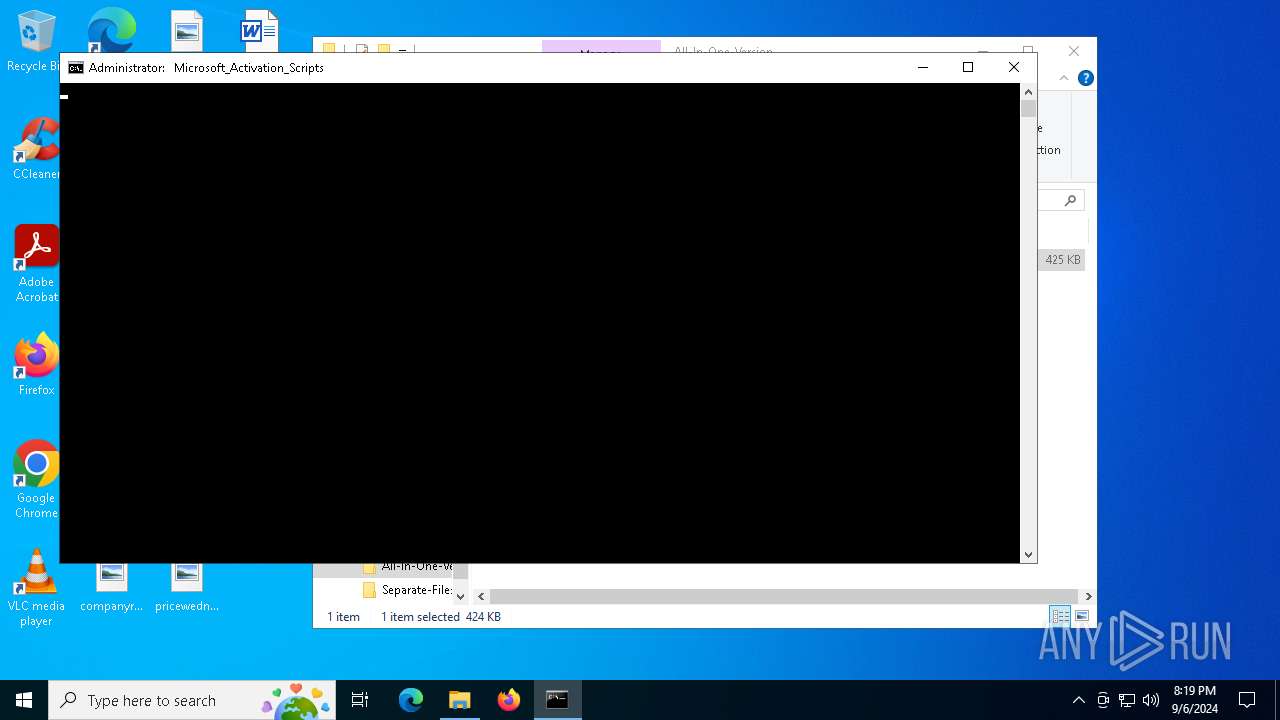1280x720 pixels.
Task: Minimize the Microsoft_Activation_Scripts console window
Action: 923,67
